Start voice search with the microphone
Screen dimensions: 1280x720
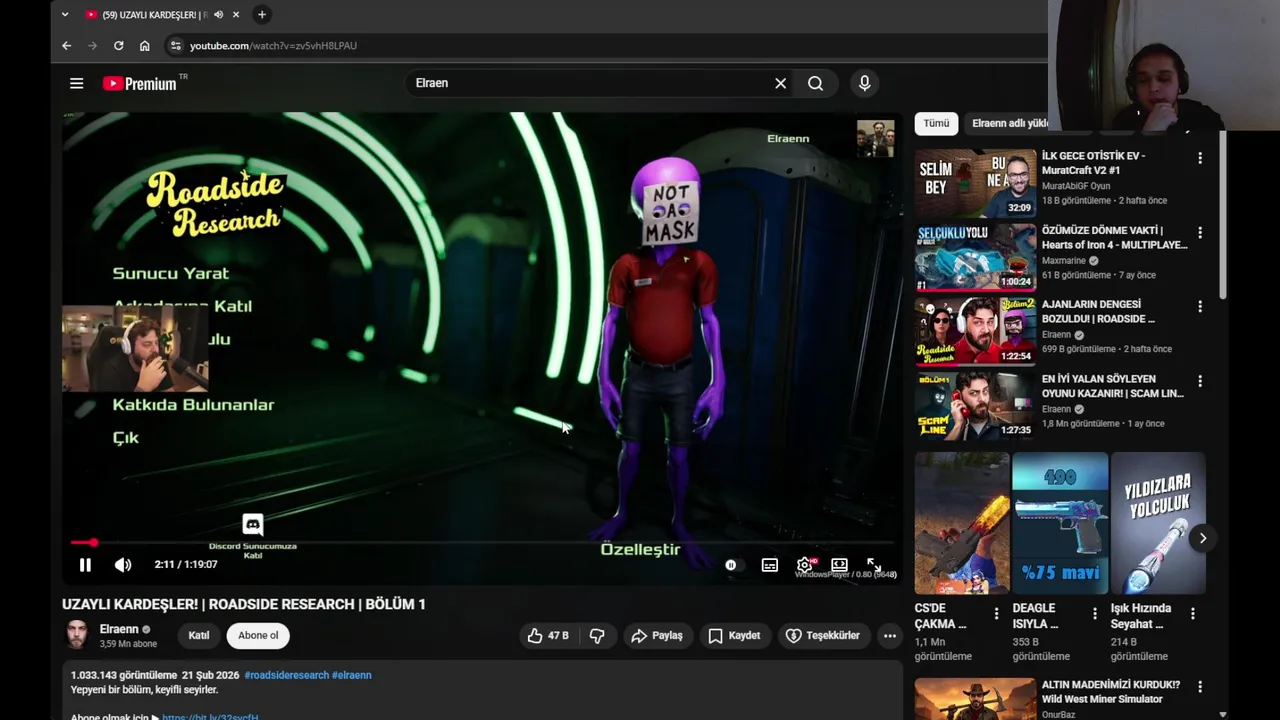(864, 83)
